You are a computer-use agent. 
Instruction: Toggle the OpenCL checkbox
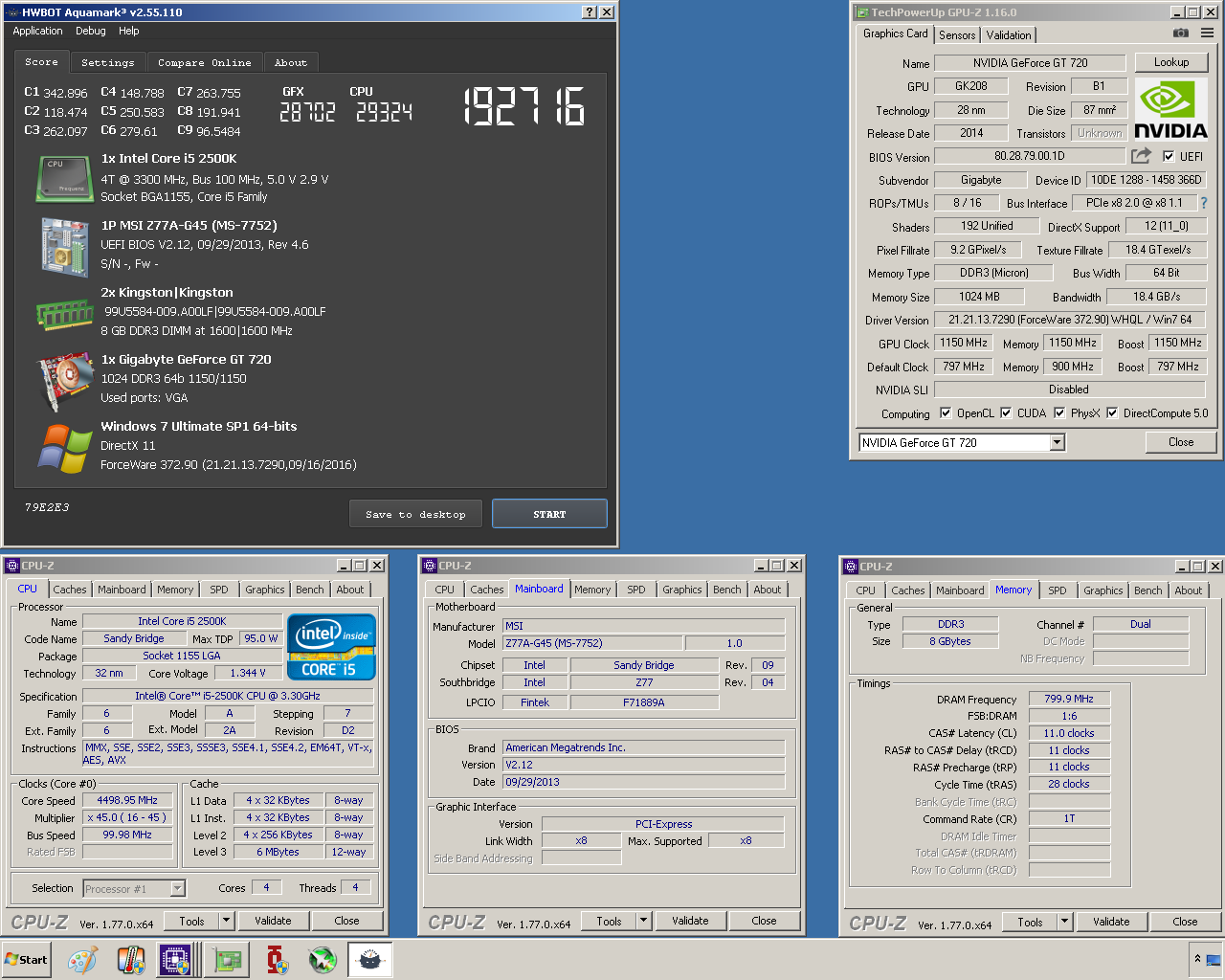[946, 413]
